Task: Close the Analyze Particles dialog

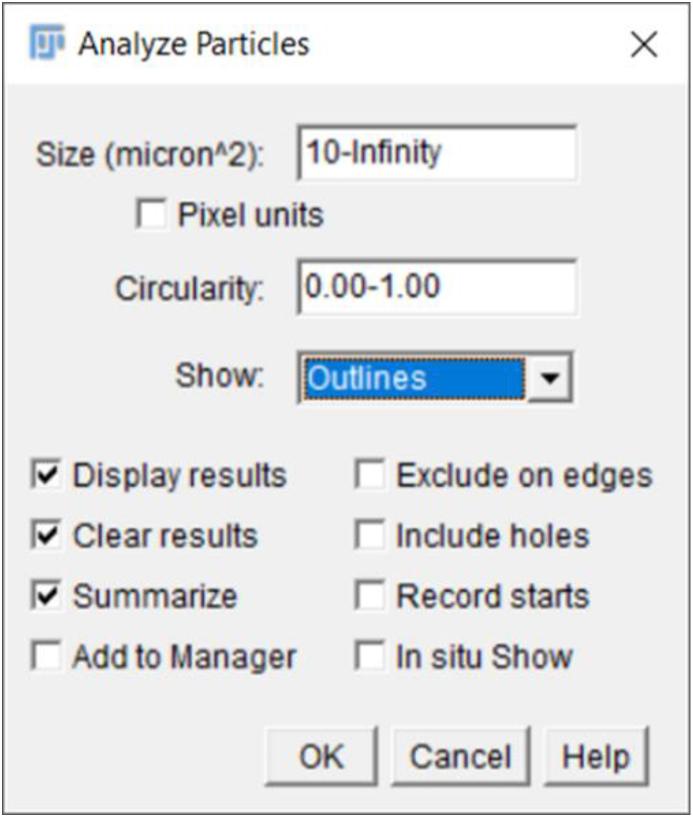Action: (644, 44)
